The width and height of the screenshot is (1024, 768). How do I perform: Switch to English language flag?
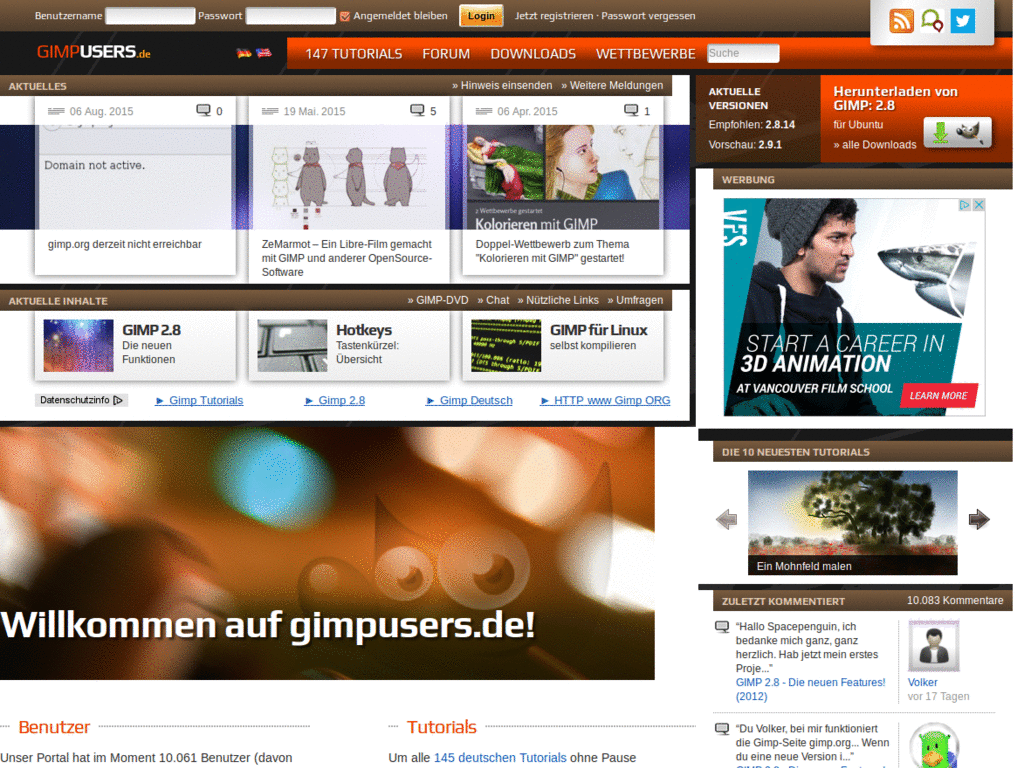264,53
